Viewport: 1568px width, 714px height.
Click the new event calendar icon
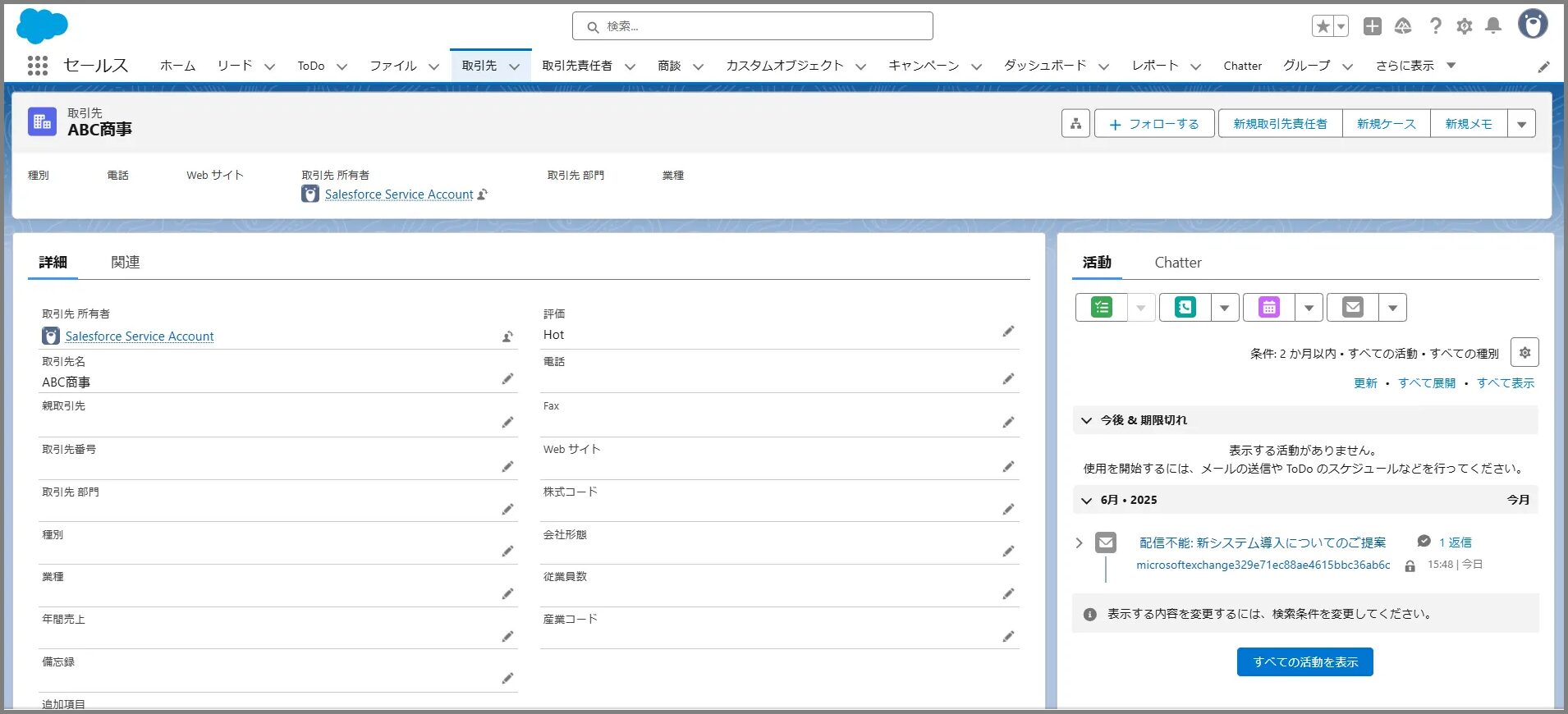click(x=1269, y=308)
